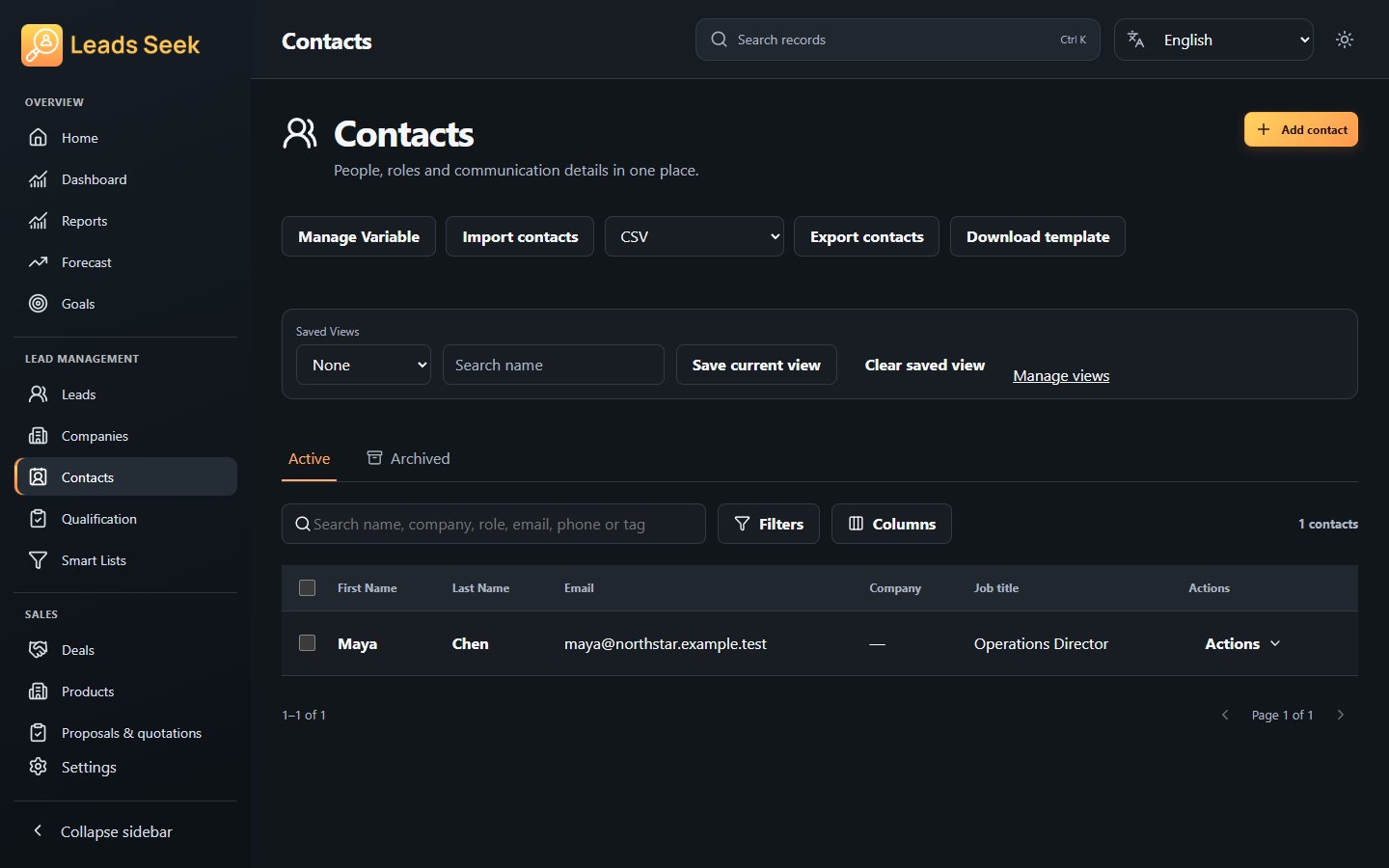This screenshot has height=868, width=1389.
Task: Click the translate language icon
Action: point(1136,40)
